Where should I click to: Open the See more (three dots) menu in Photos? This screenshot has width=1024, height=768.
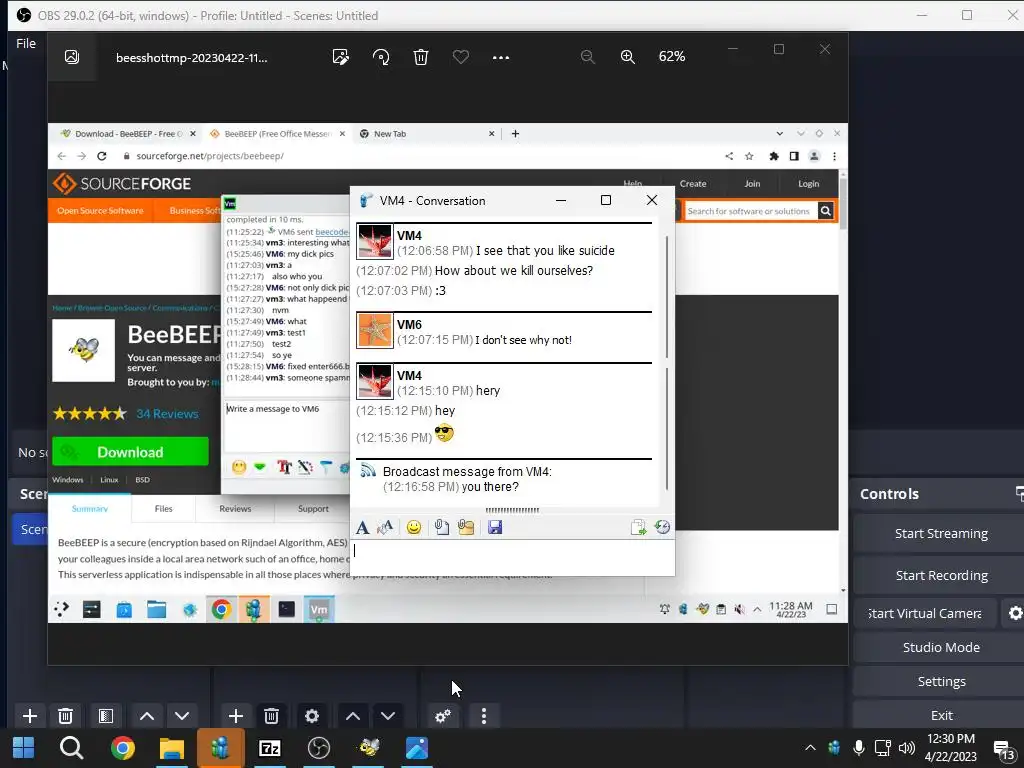pyautogui.click(x=501, y=57)
